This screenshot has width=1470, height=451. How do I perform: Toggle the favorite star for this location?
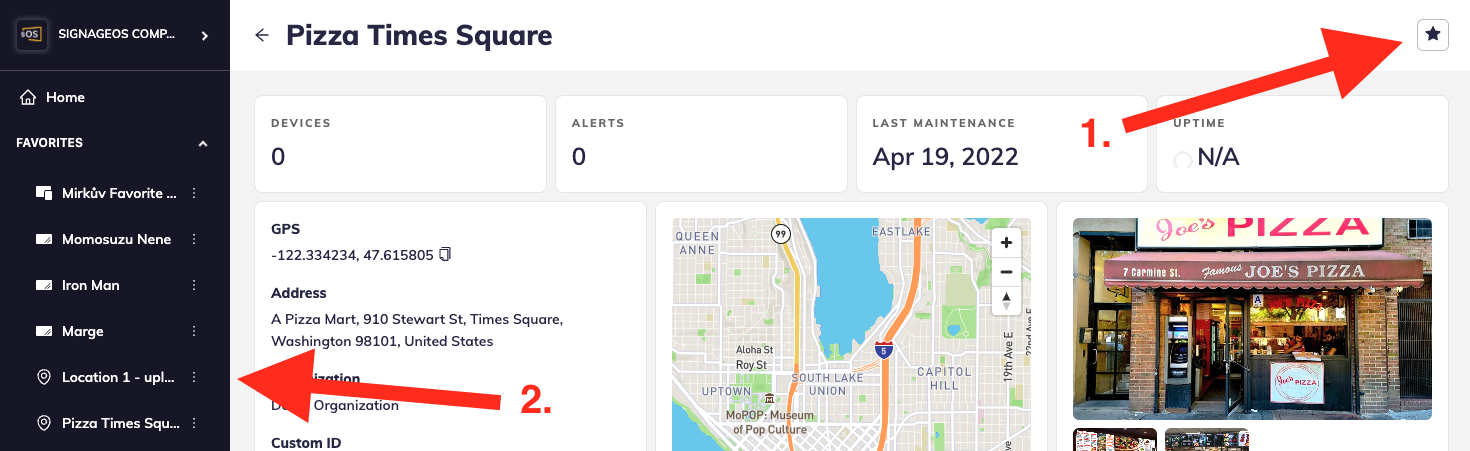coord(1433,35)
